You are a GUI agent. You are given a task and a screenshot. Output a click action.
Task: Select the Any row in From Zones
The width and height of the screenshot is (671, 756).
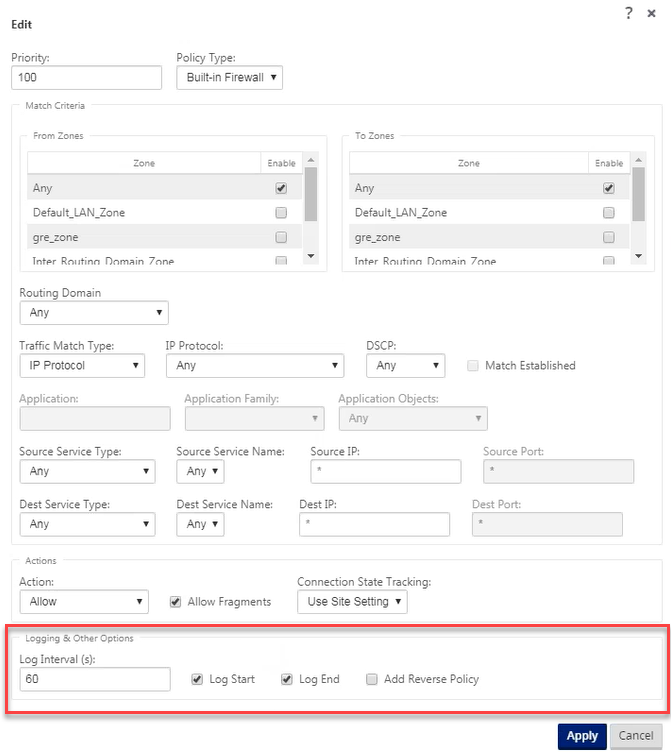164,188
